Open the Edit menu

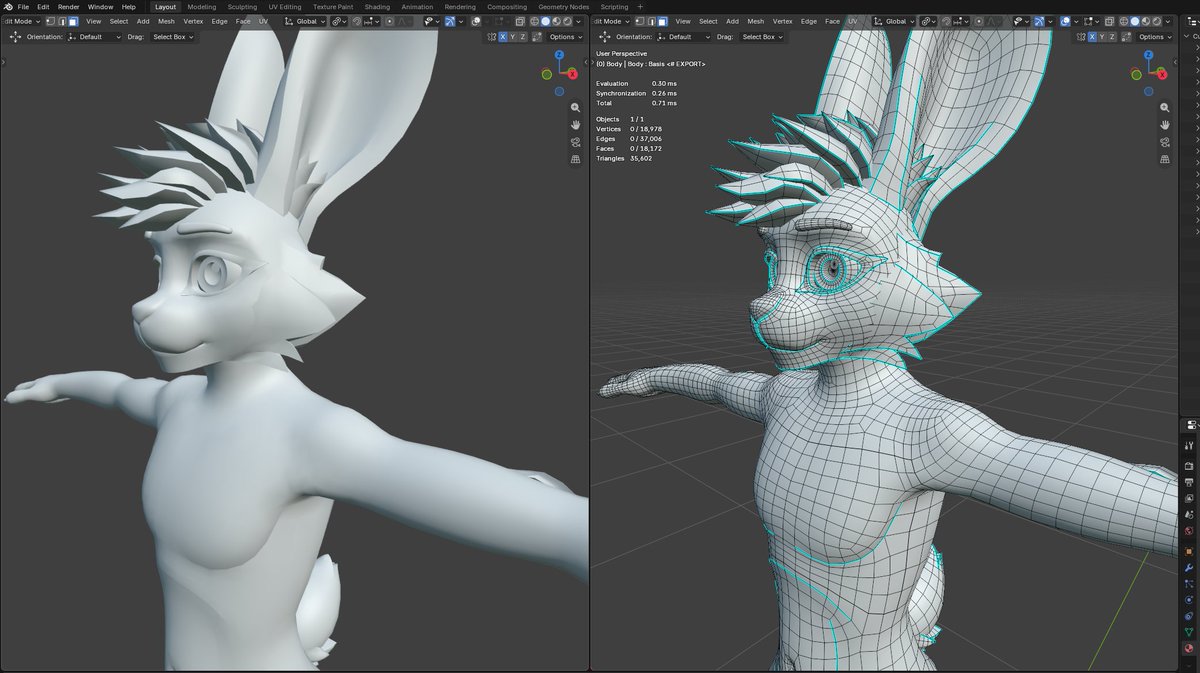pyautogui.click(x=43, y=6)
